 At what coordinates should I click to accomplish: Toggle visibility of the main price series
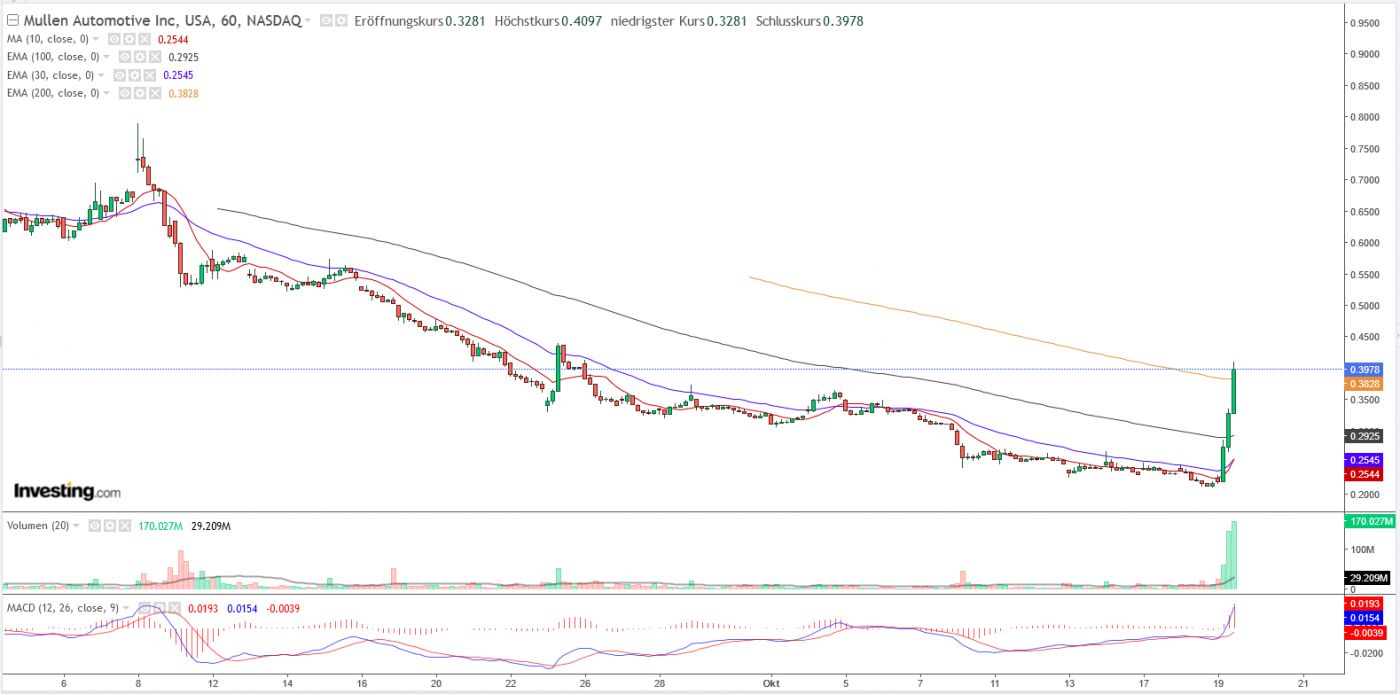326,21
